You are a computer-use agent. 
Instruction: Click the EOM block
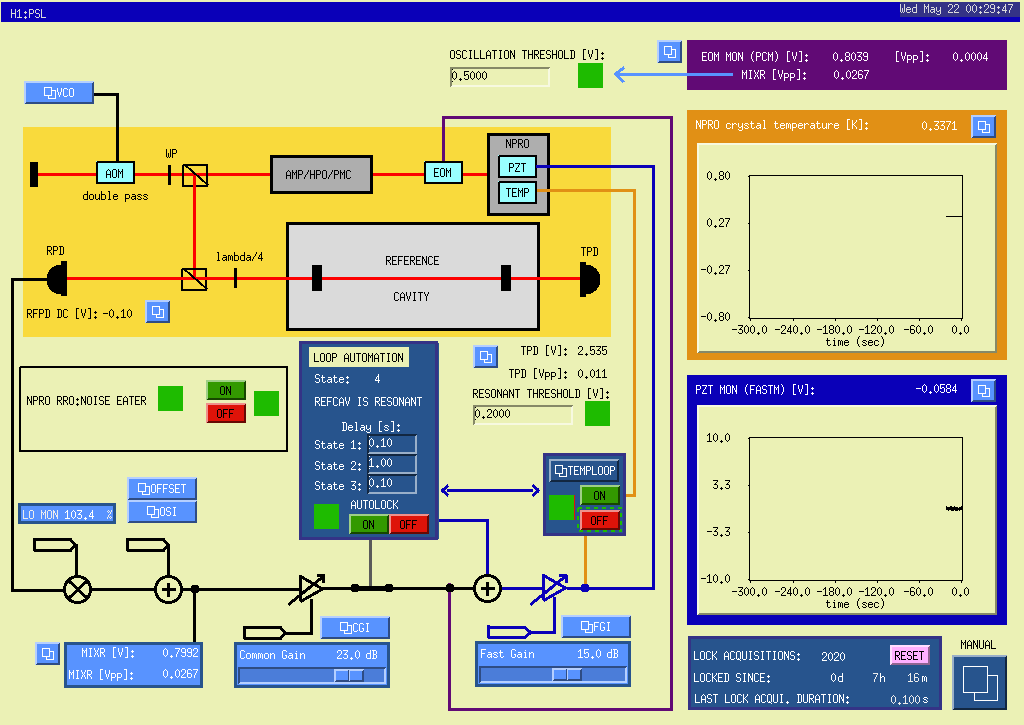[x=443, y=173]
